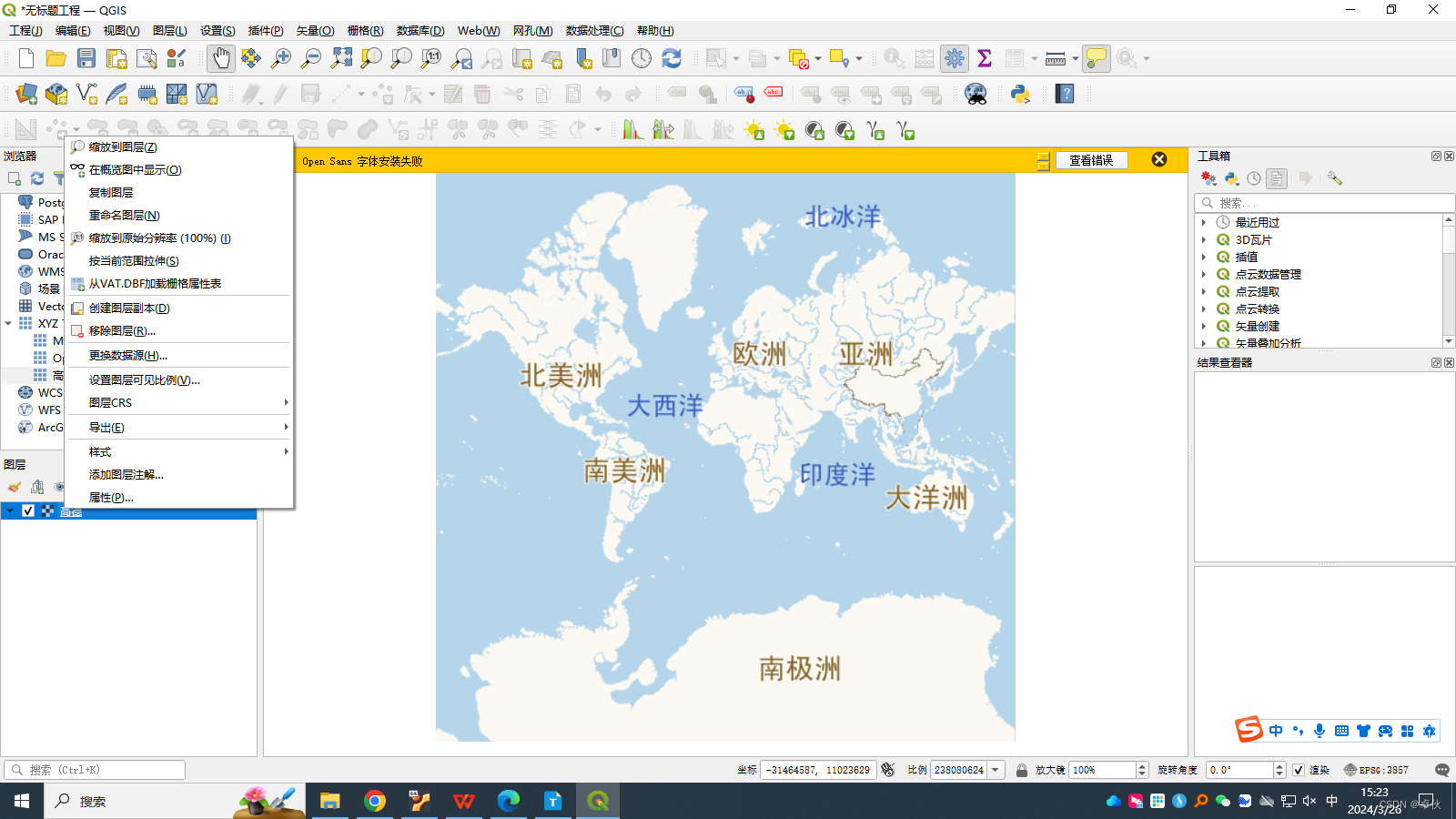Increase the rotation angle using up arrow
Screen dimensions: 1456x819
pos(1279,766)
